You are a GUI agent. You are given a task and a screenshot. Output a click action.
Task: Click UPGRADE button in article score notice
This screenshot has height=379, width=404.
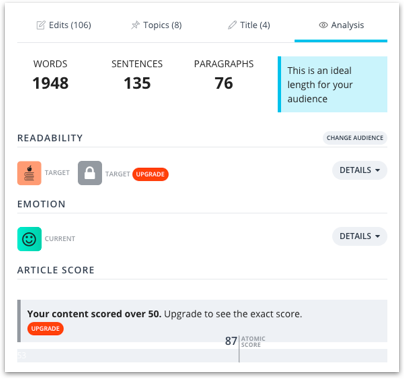tap(45, 329)
